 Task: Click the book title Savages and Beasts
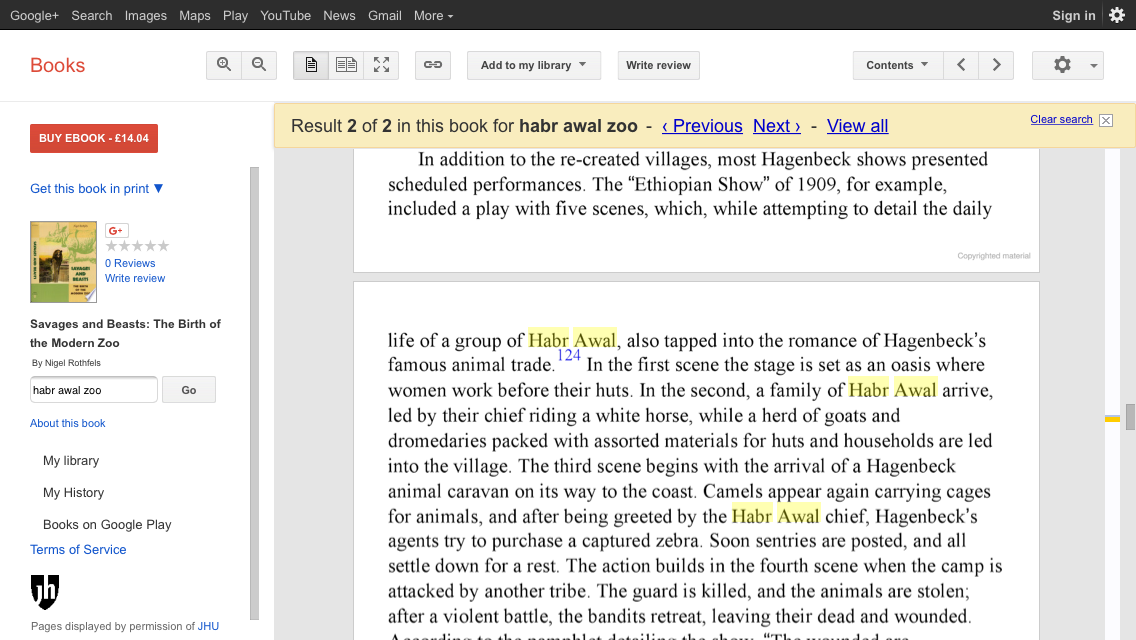coord(125,333)
